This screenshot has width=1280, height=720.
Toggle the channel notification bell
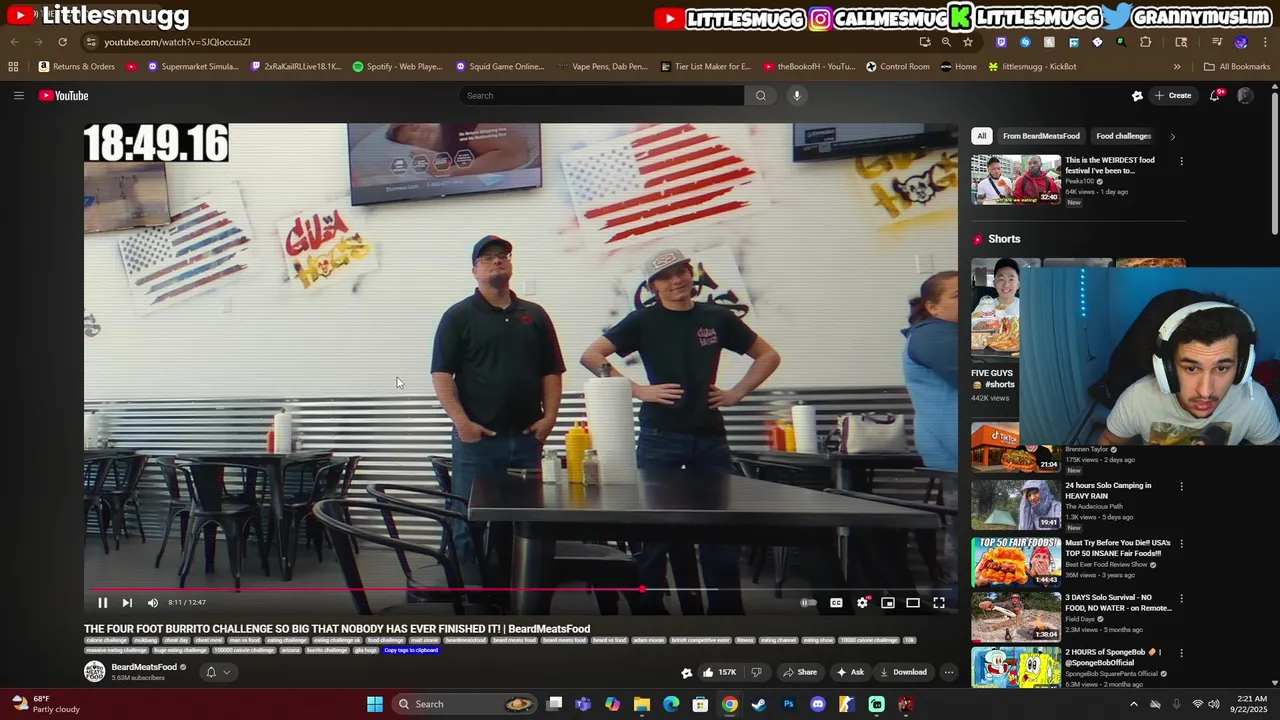point(211,672)
